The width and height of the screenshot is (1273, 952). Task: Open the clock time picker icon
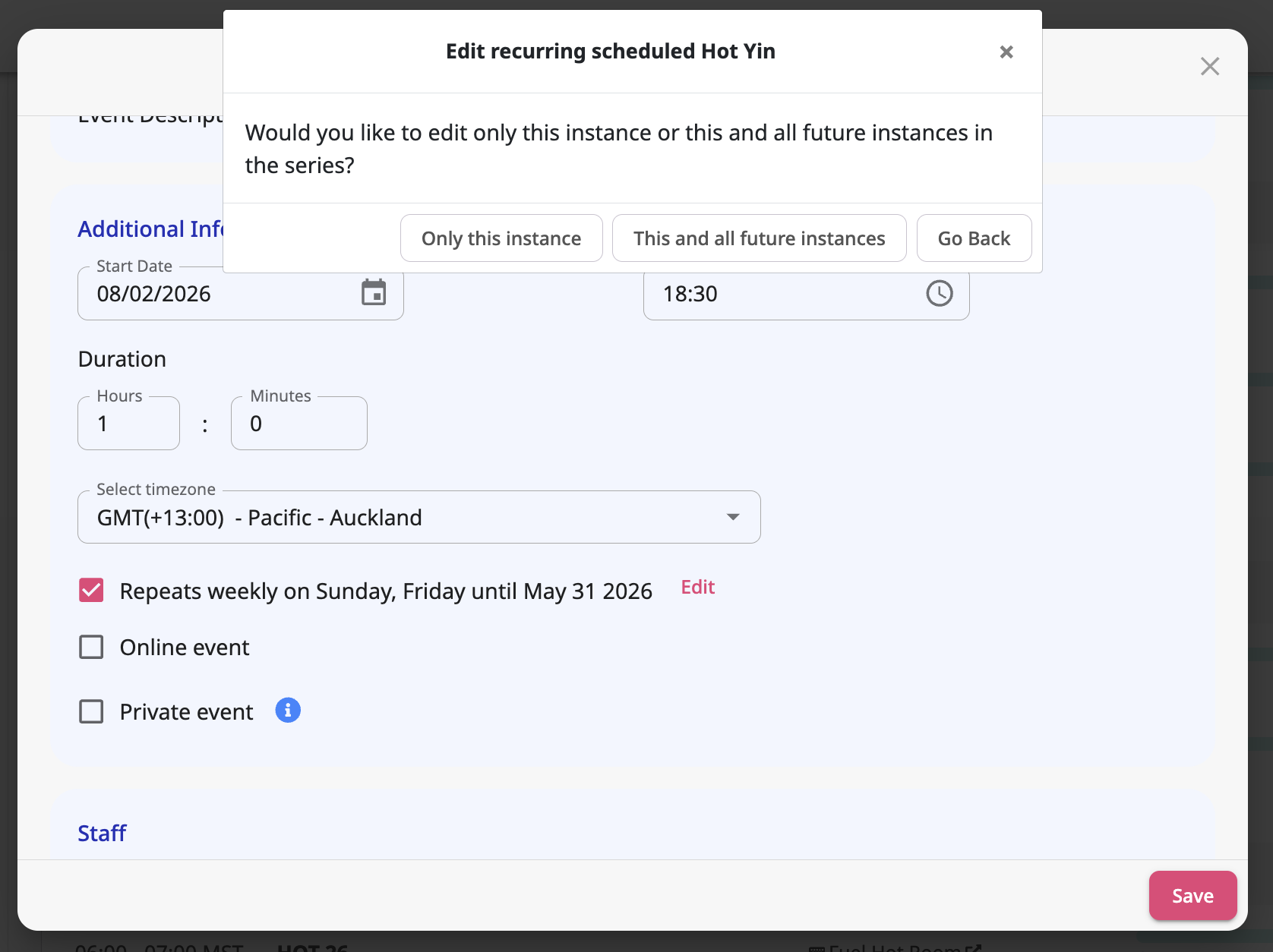[x=940, y=293]
